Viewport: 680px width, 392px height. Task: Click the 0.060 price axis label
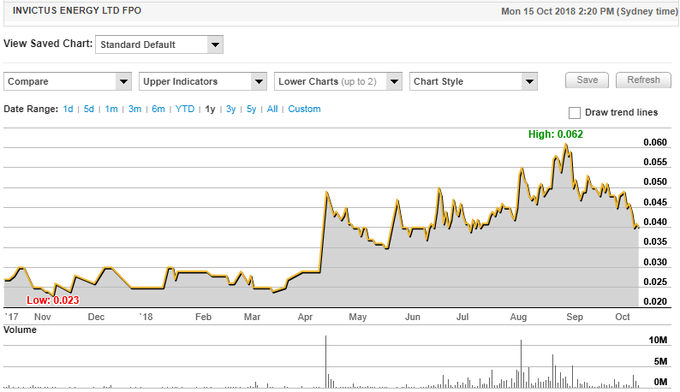655,142
